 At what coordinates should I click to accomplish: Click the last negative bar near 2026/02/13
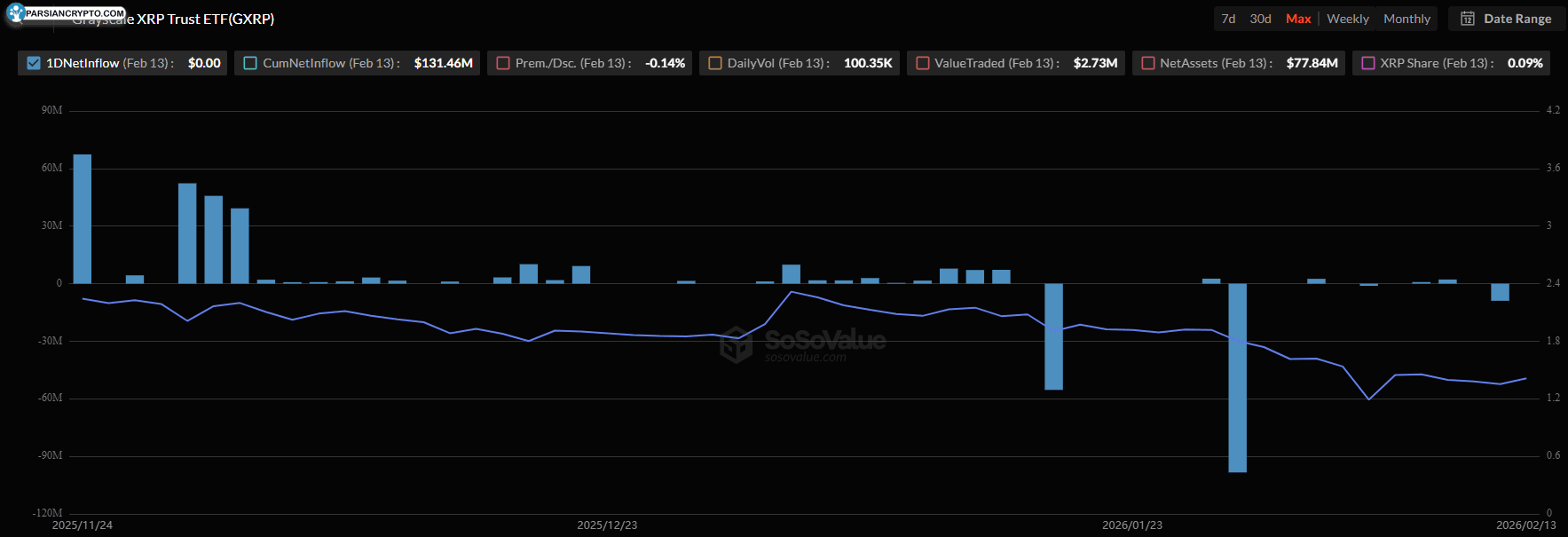tap(1500, 292)
